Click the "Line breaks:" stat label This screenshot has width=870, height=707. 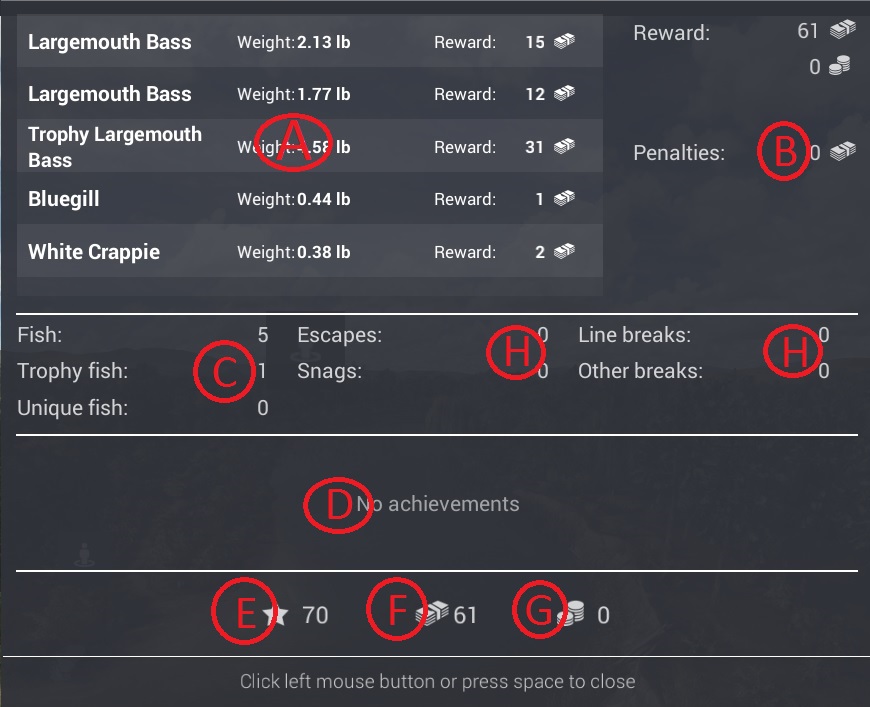pos(634,335)
